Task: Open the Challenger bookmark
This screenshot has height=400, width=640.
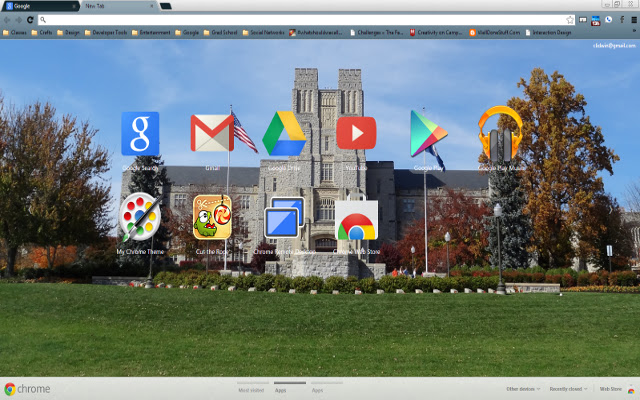Action: pos(376,33)
